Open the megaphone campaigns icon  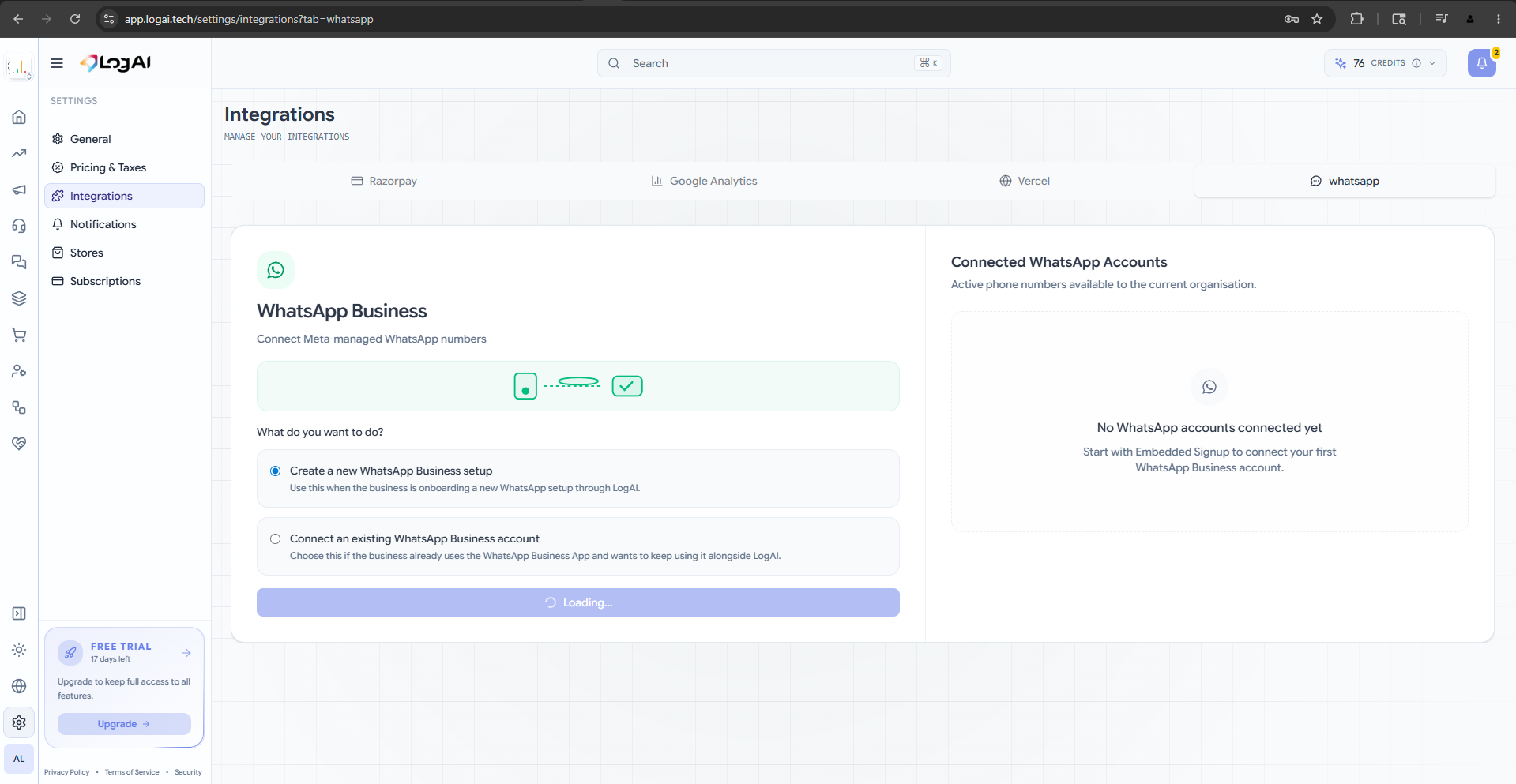tap(19, 189)
